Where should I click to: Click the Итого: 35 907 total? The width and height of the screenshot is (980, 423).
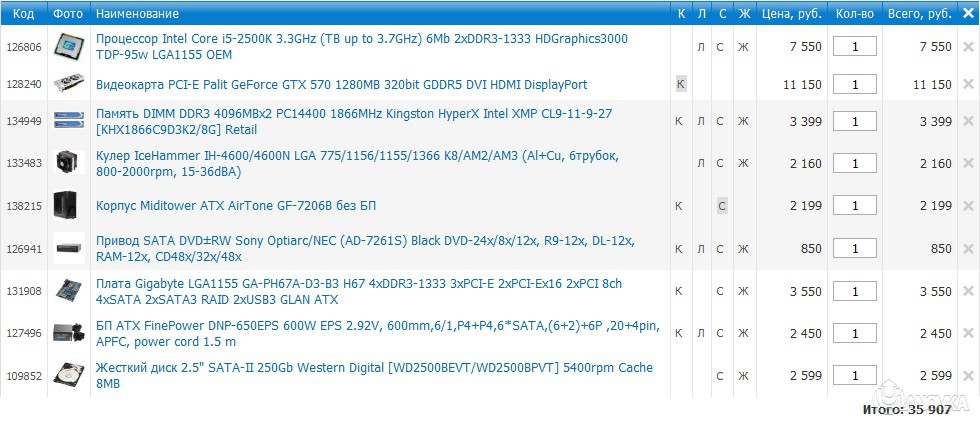click(908, 410)
